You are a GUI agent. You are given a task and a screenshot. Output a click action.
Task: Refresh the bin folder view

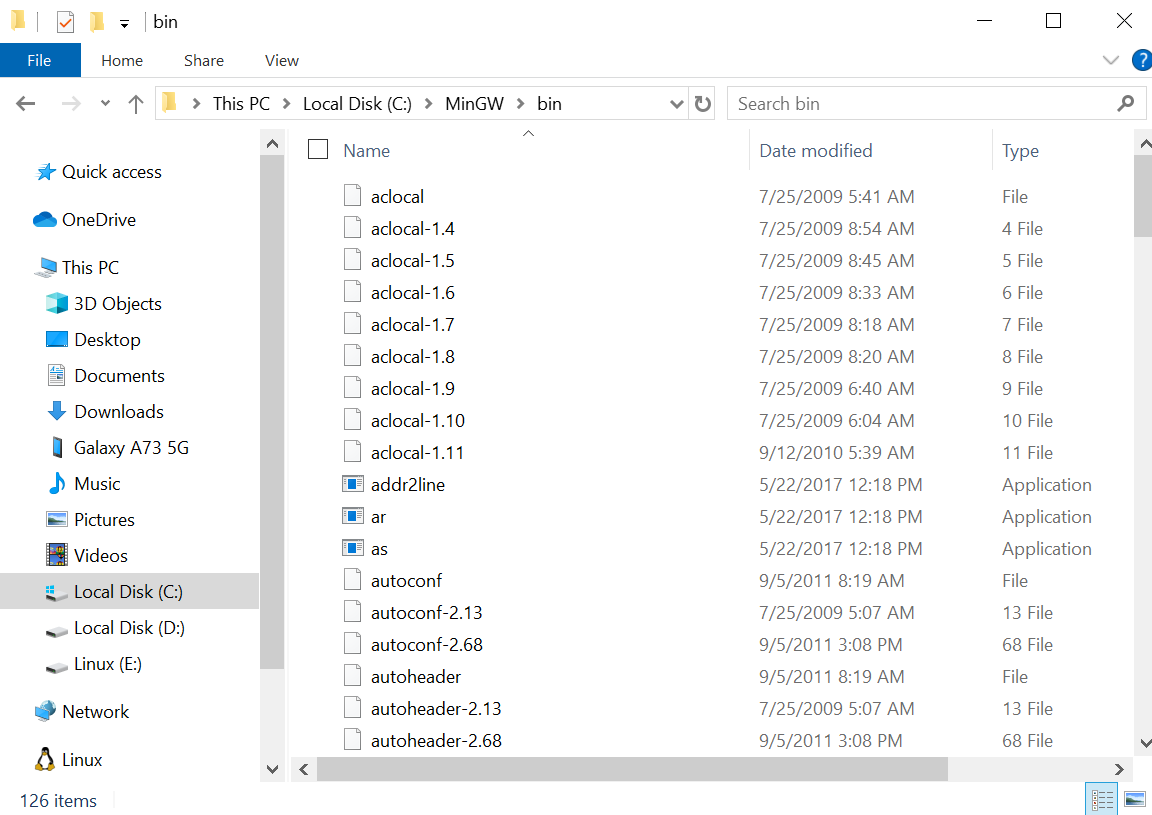(702, 104)
